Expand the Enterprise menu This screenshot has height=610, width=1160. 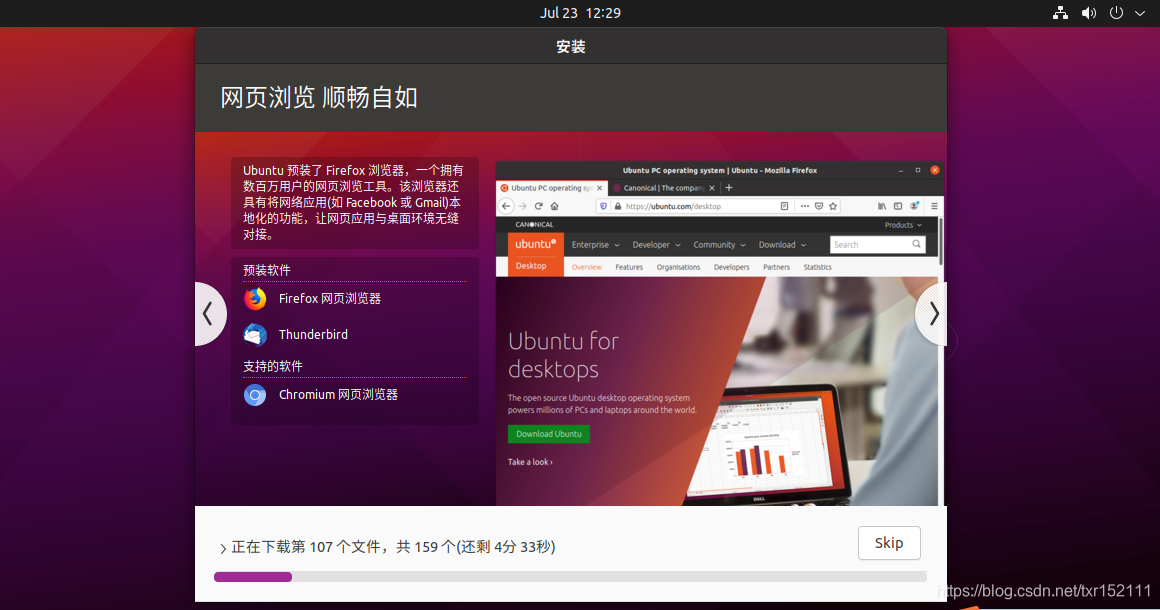596,245
